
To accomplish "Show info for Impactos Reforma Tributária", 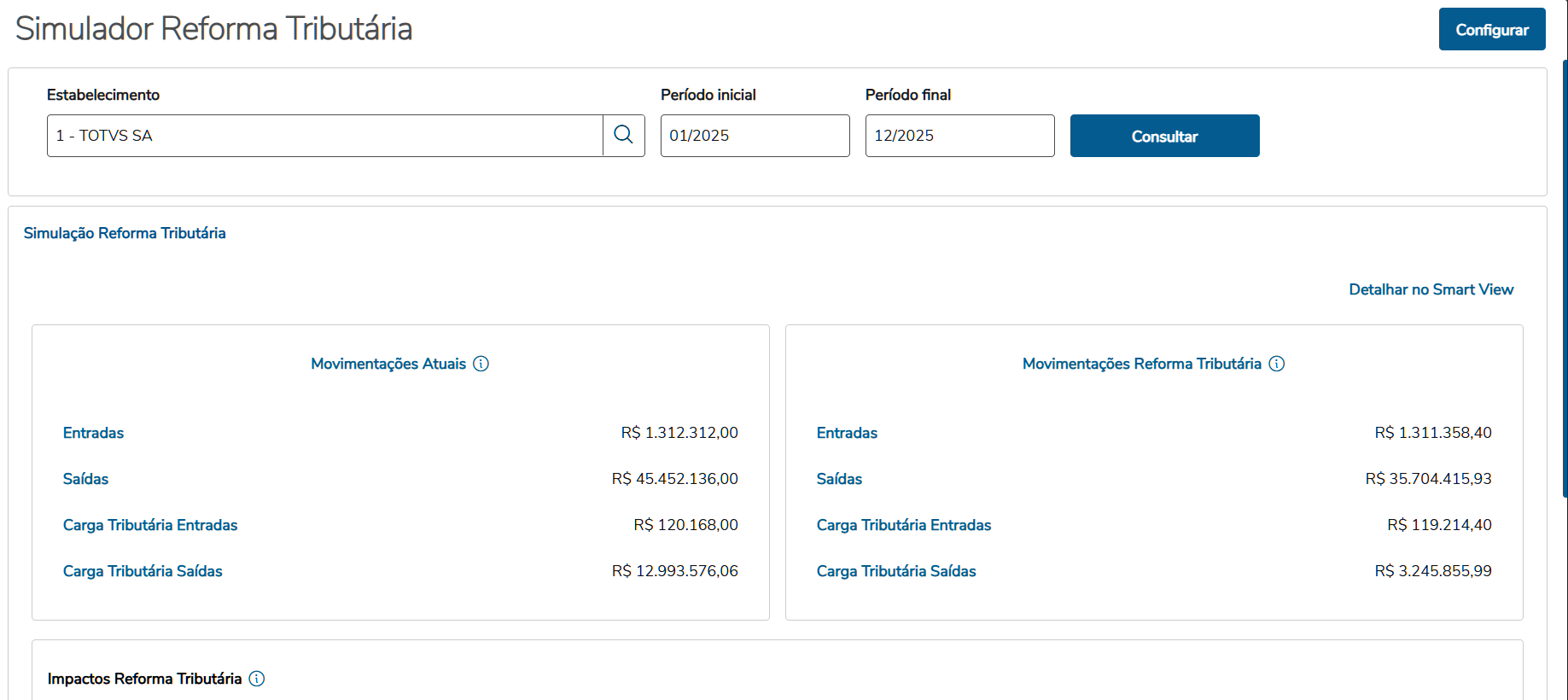I will [257, 679].
